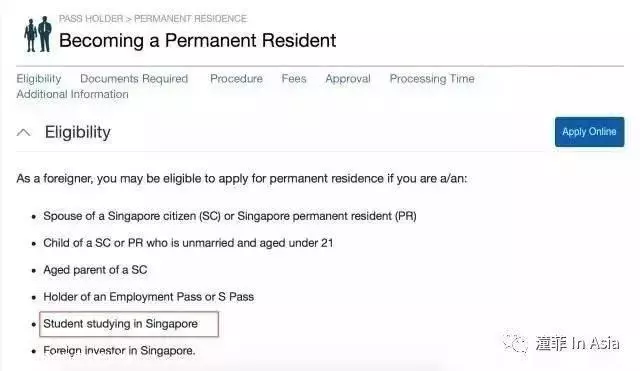Open Additional Information link
This screenshot has height=371, width=640.
click(x=72, y=94)
